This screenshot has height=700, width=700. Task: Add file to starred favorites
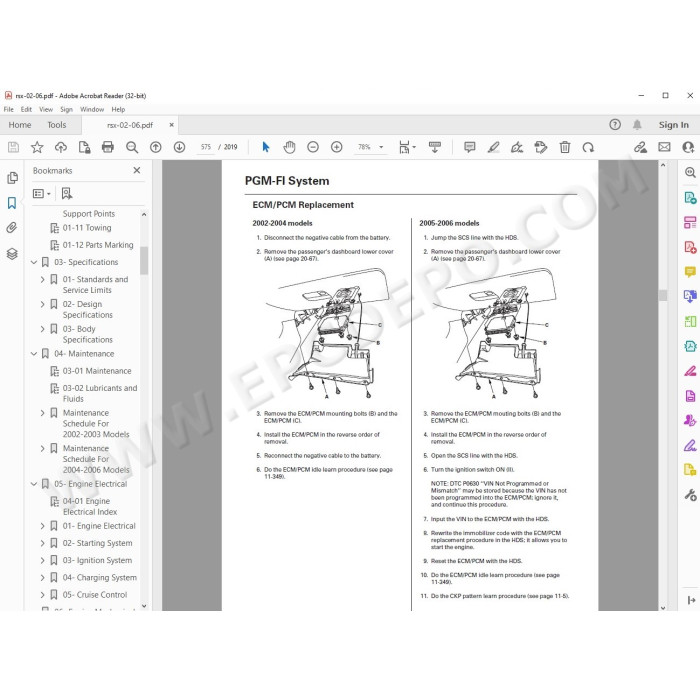pos(37,147)
